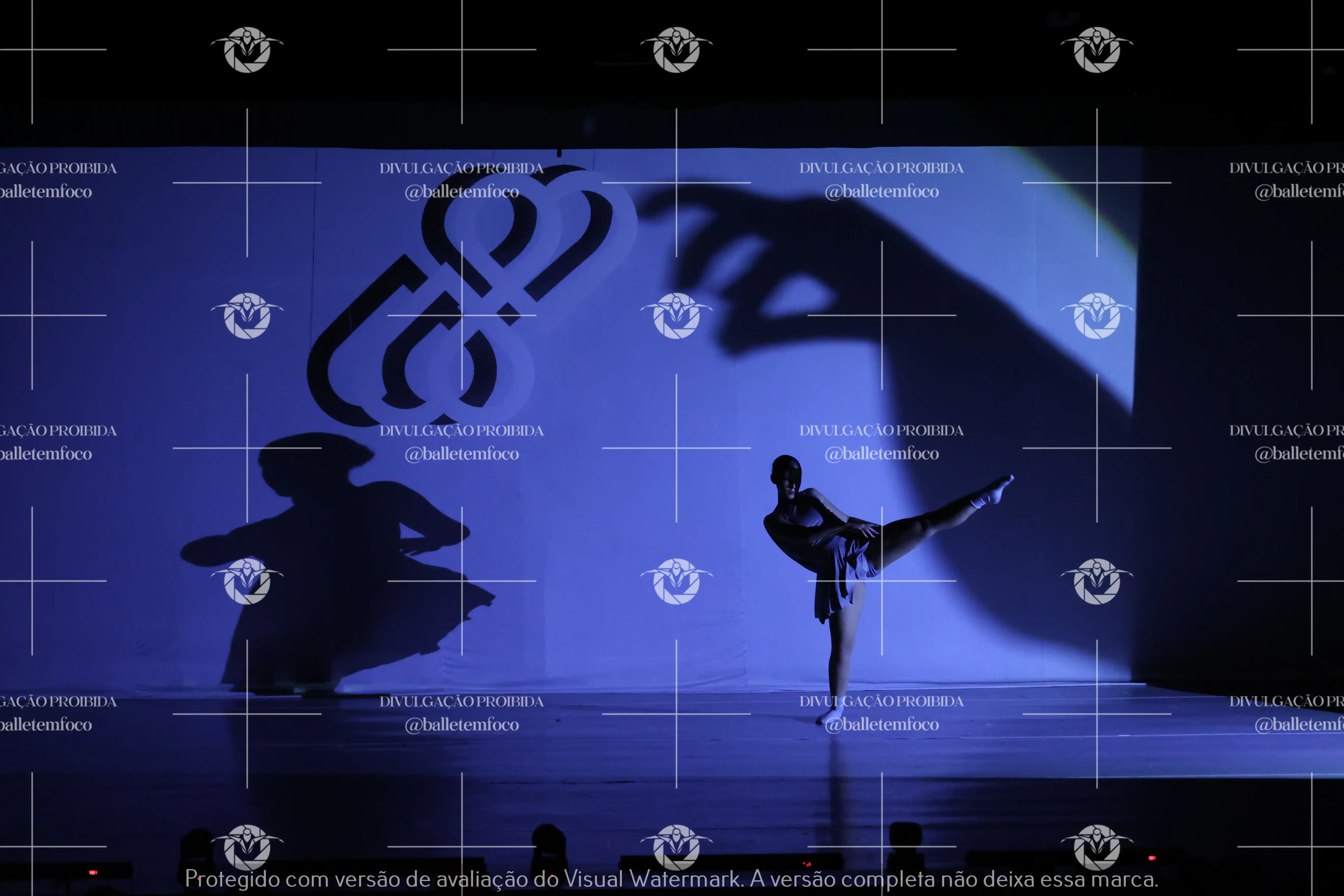
Task: Click the @balletemfoco text just above the dancer's head
Action: 882,454
